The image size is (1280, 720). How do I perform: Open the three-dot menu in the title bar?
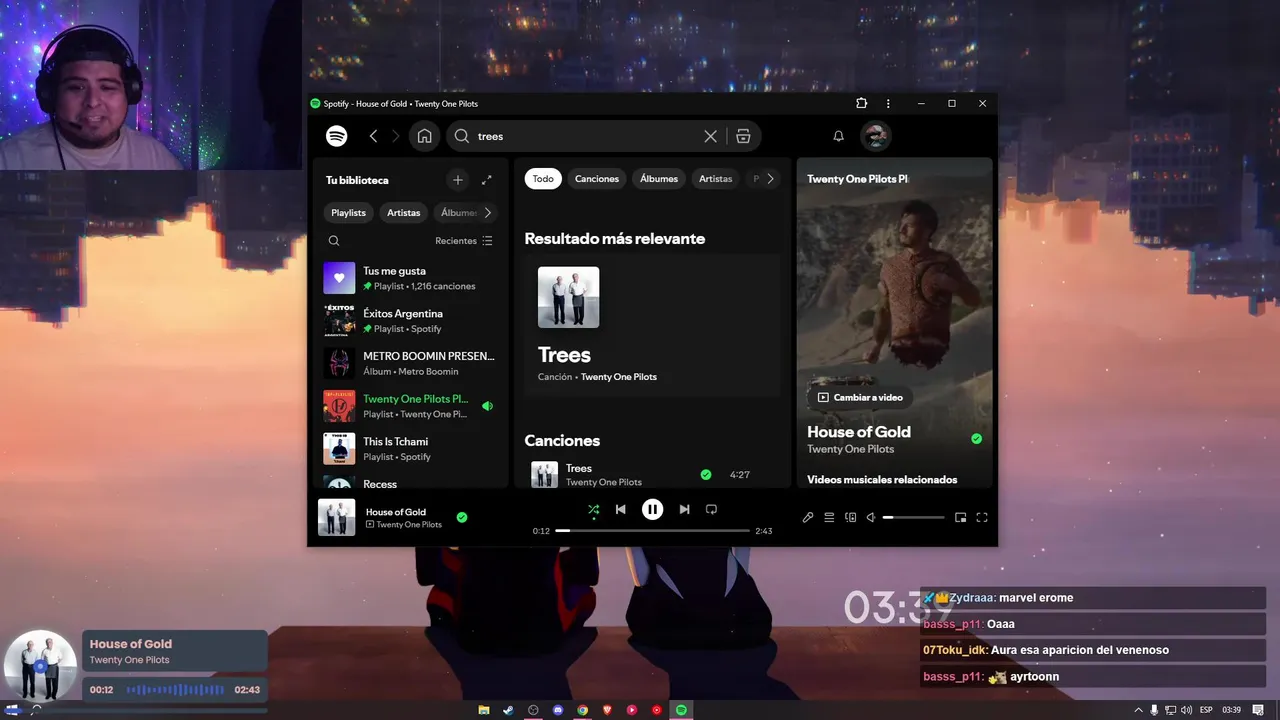click(x=888, y=103)
